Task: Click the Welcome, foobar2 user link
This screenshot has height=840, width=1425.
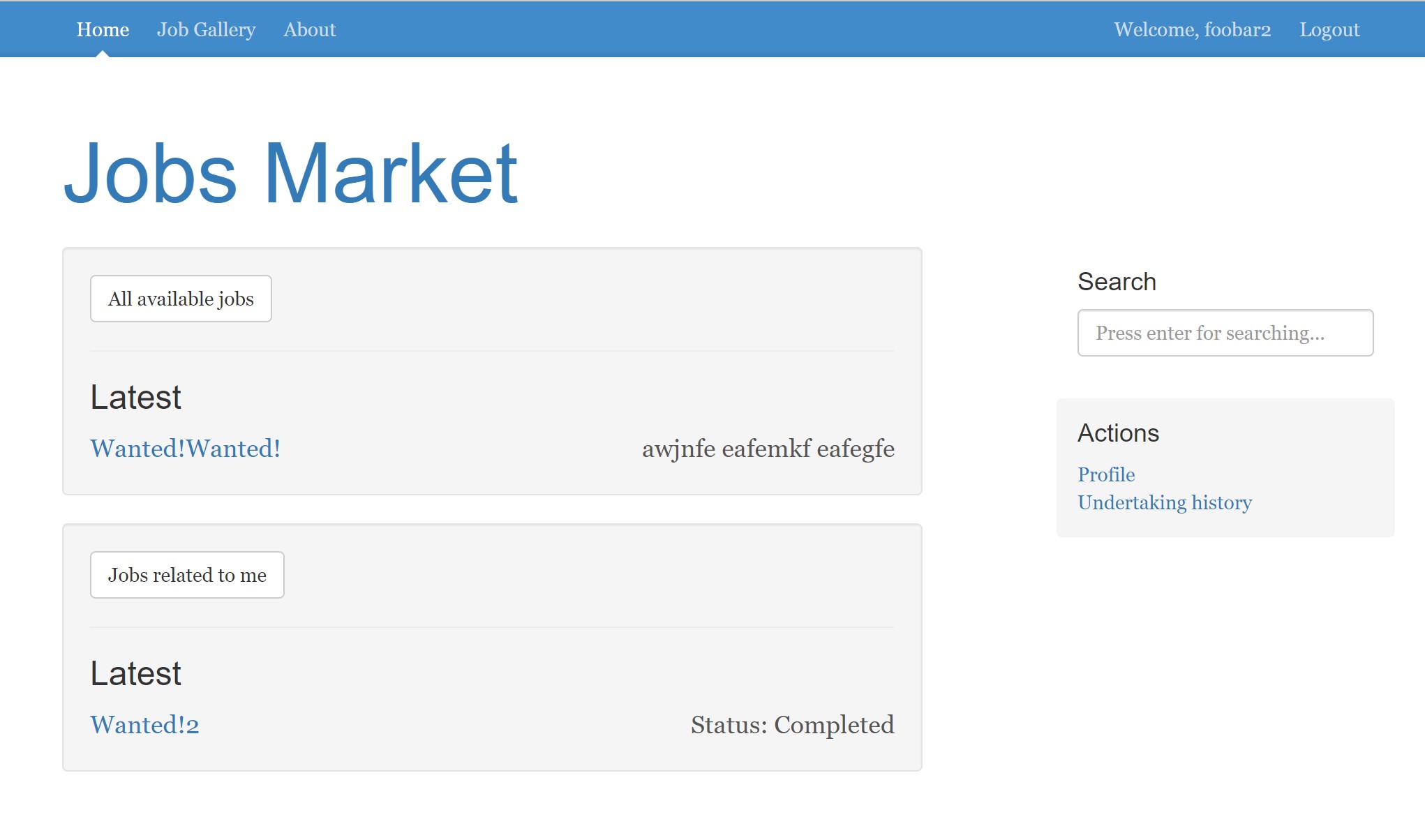Action: click(1192, 29)
